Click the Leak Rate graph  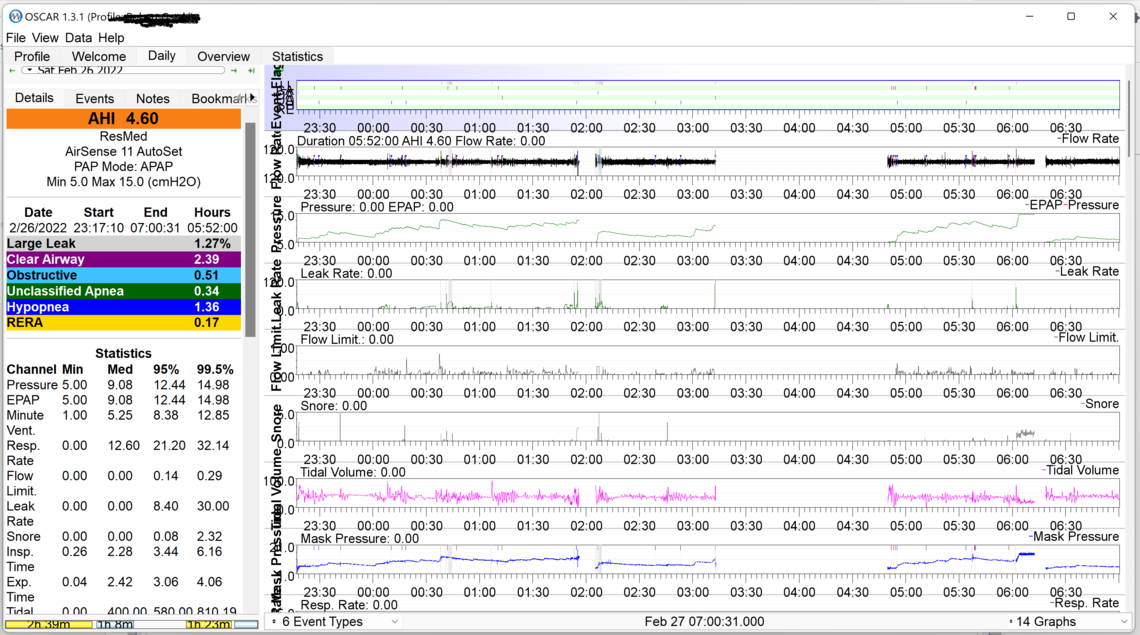[707, 295]
